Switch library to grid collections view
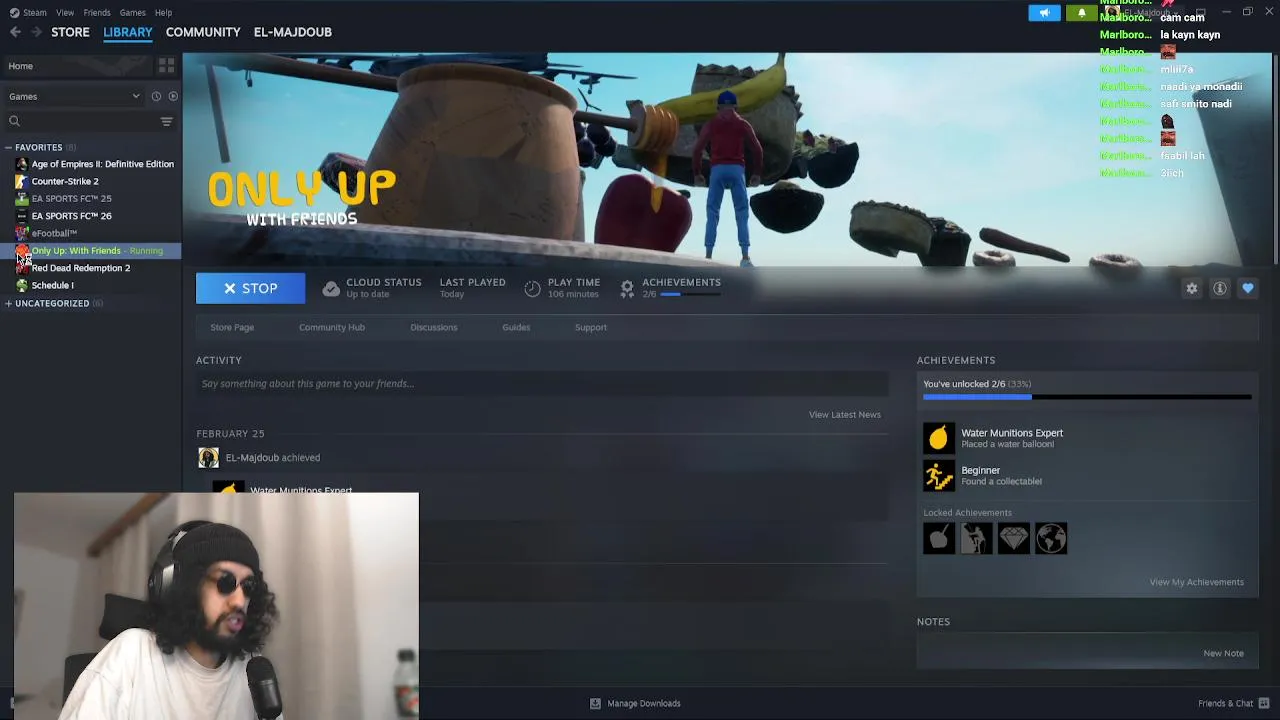Image resolution: width=1280 pixels, height=720 pixels. 167,66
